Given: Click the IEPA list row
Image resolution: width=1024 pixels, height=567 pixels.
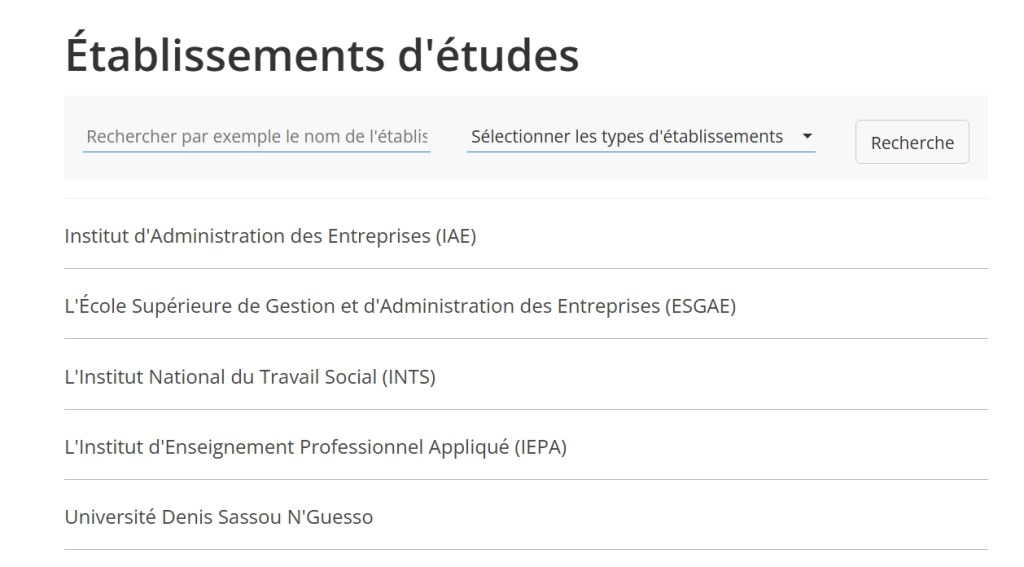Looking at the screenshot, I should [525, 447].
